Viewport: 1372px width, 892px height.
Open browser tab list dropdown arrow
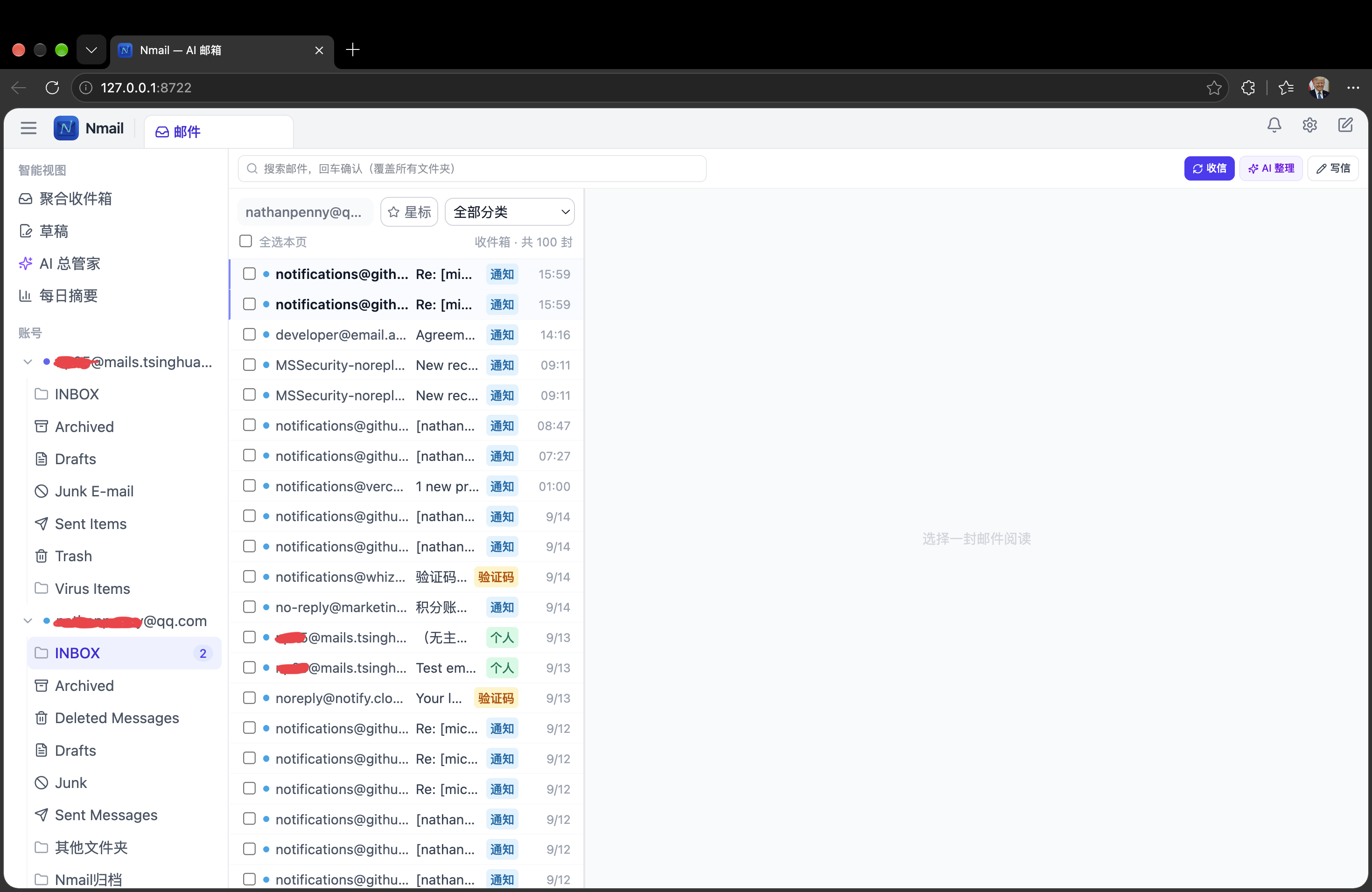tap(91, 50)
